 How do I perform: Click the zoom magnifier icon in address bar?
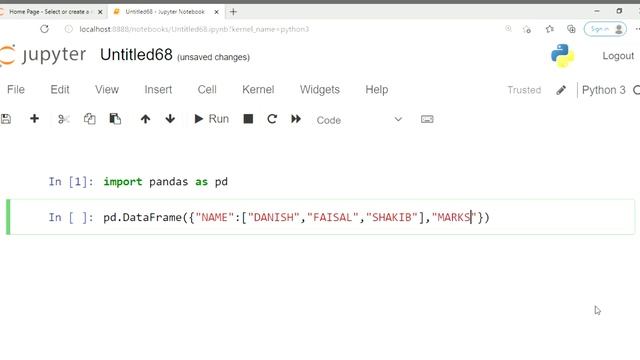point(508,29)
